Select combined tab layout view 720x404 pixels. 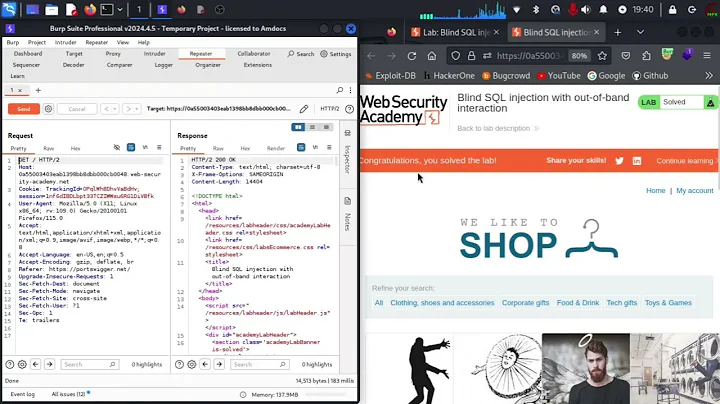click(x=326, y=127)
